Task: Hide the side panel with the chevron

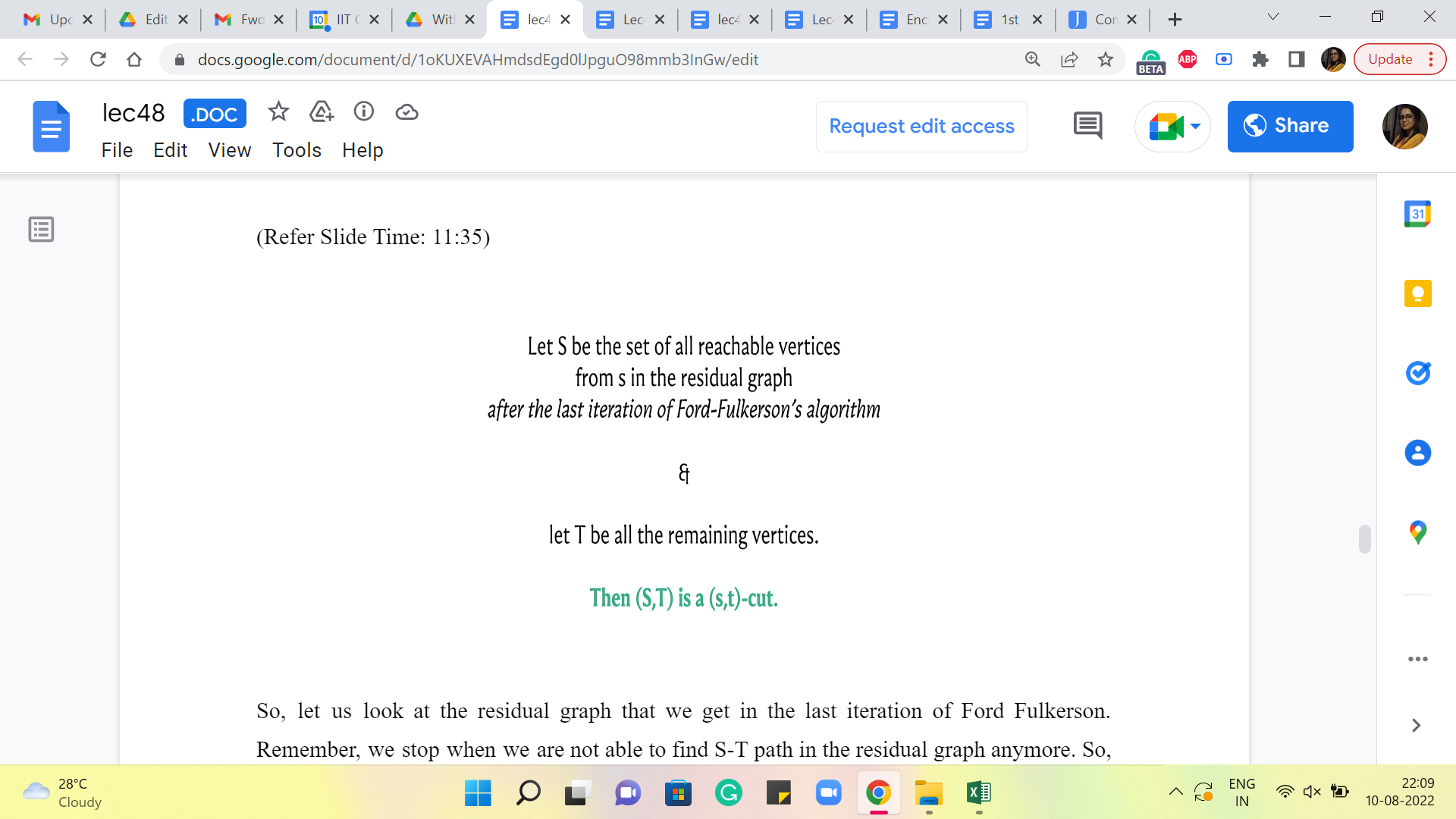Action: 1416,726
